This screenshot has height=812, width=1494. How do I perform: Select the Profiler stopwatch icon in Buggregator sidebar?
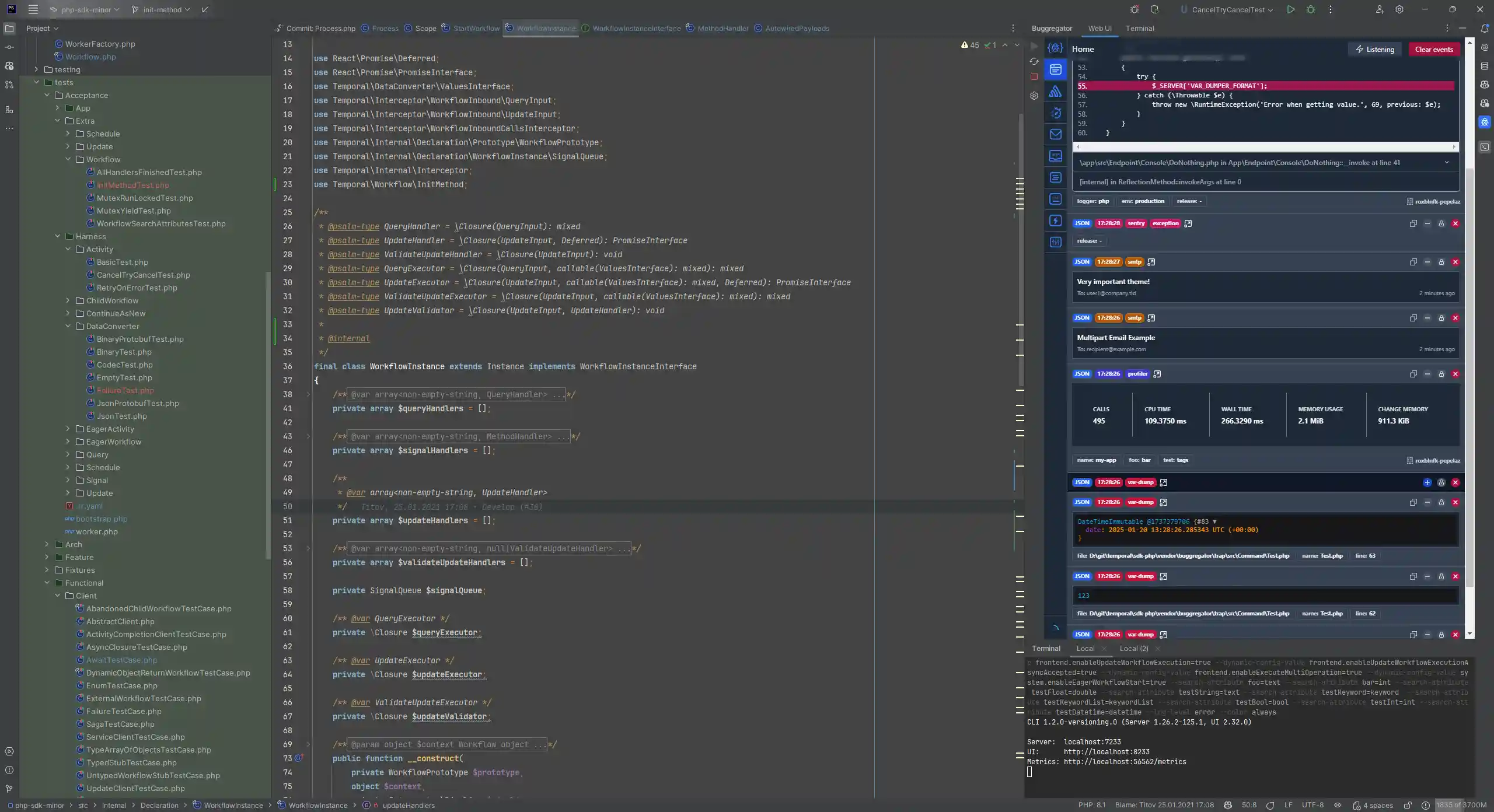pos(1056,112)
